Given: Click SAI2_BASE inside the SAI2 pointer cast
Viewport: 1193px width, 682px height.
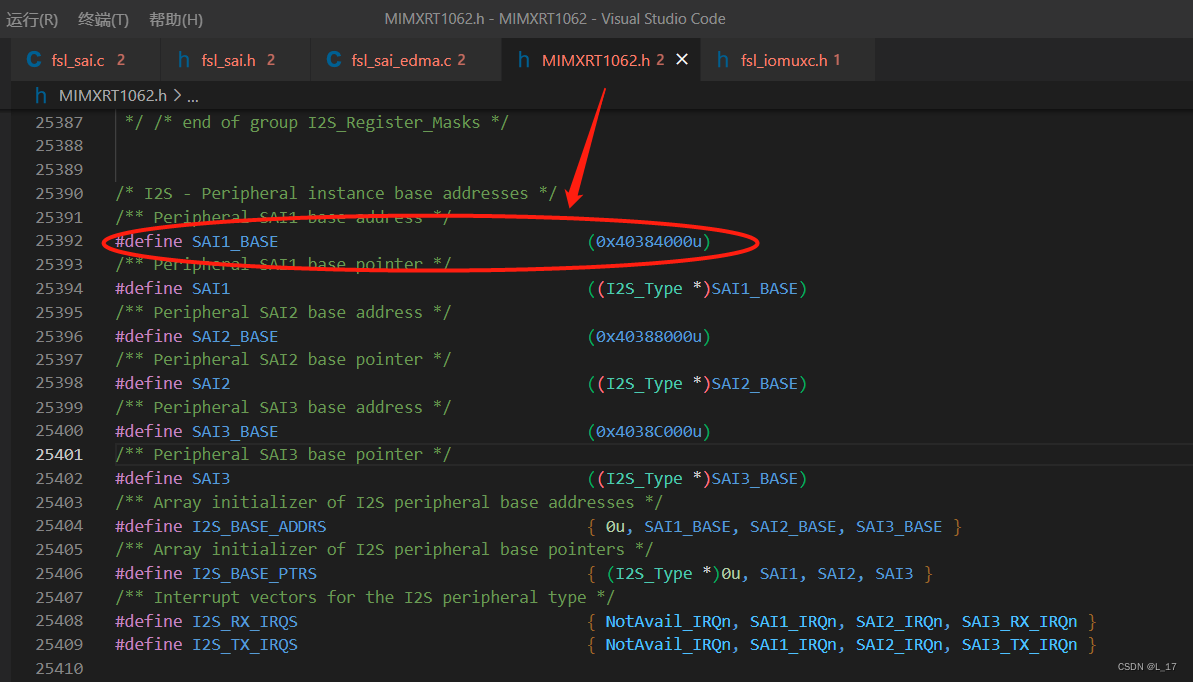Looking at the screenshot, I should [755, 384].
